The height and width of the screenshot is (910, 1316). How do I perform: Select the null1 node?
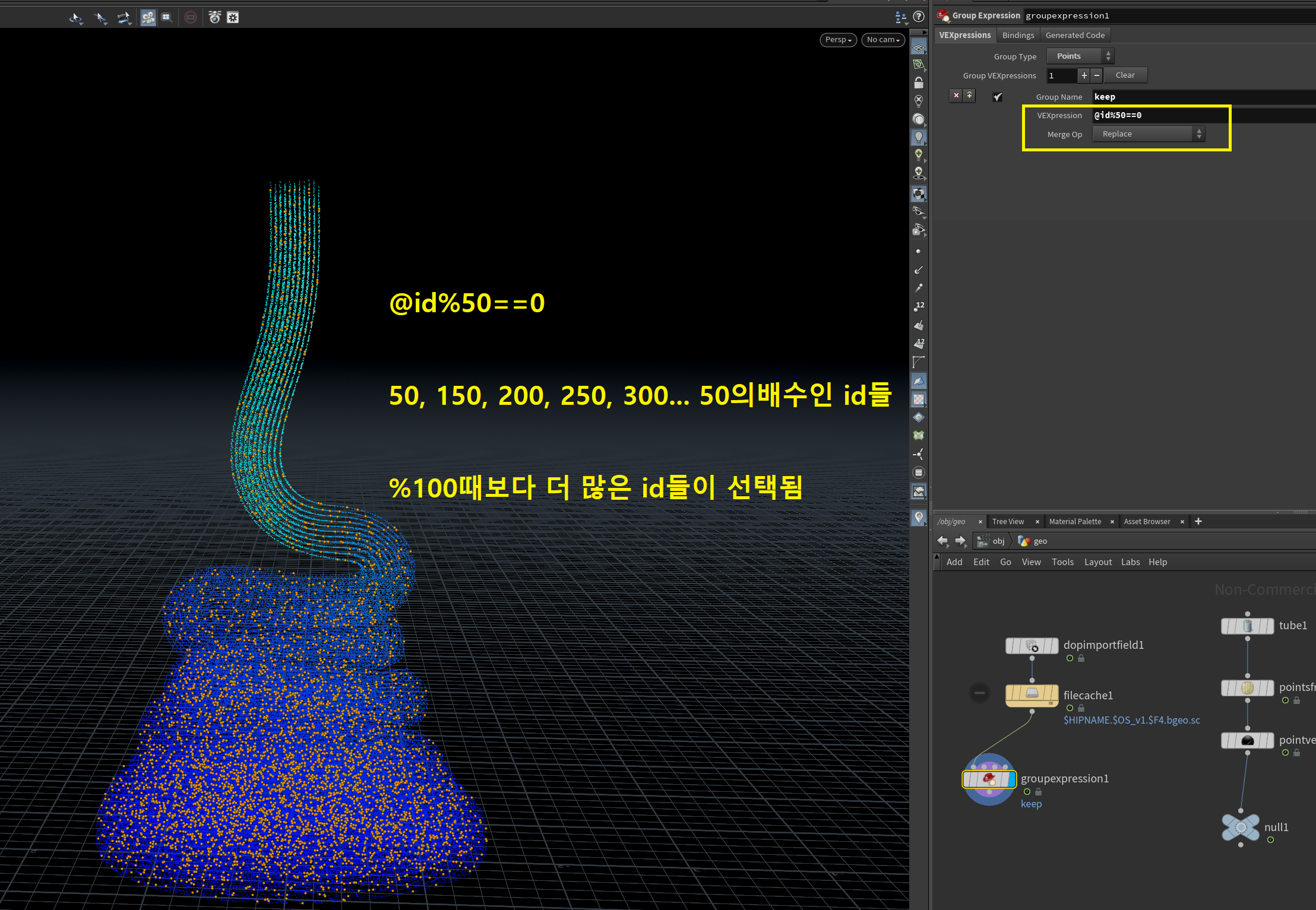tap(1241, 827)
